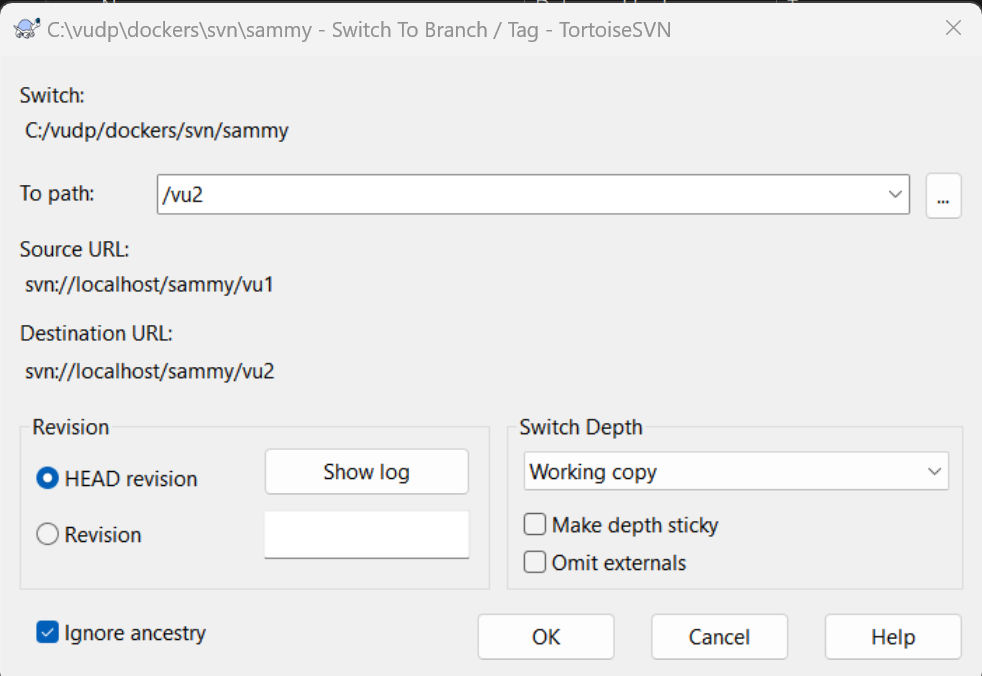This screenshot has width=982, height=676.
Task: Focus the Revision number input box
Action: tap(366, 535)
